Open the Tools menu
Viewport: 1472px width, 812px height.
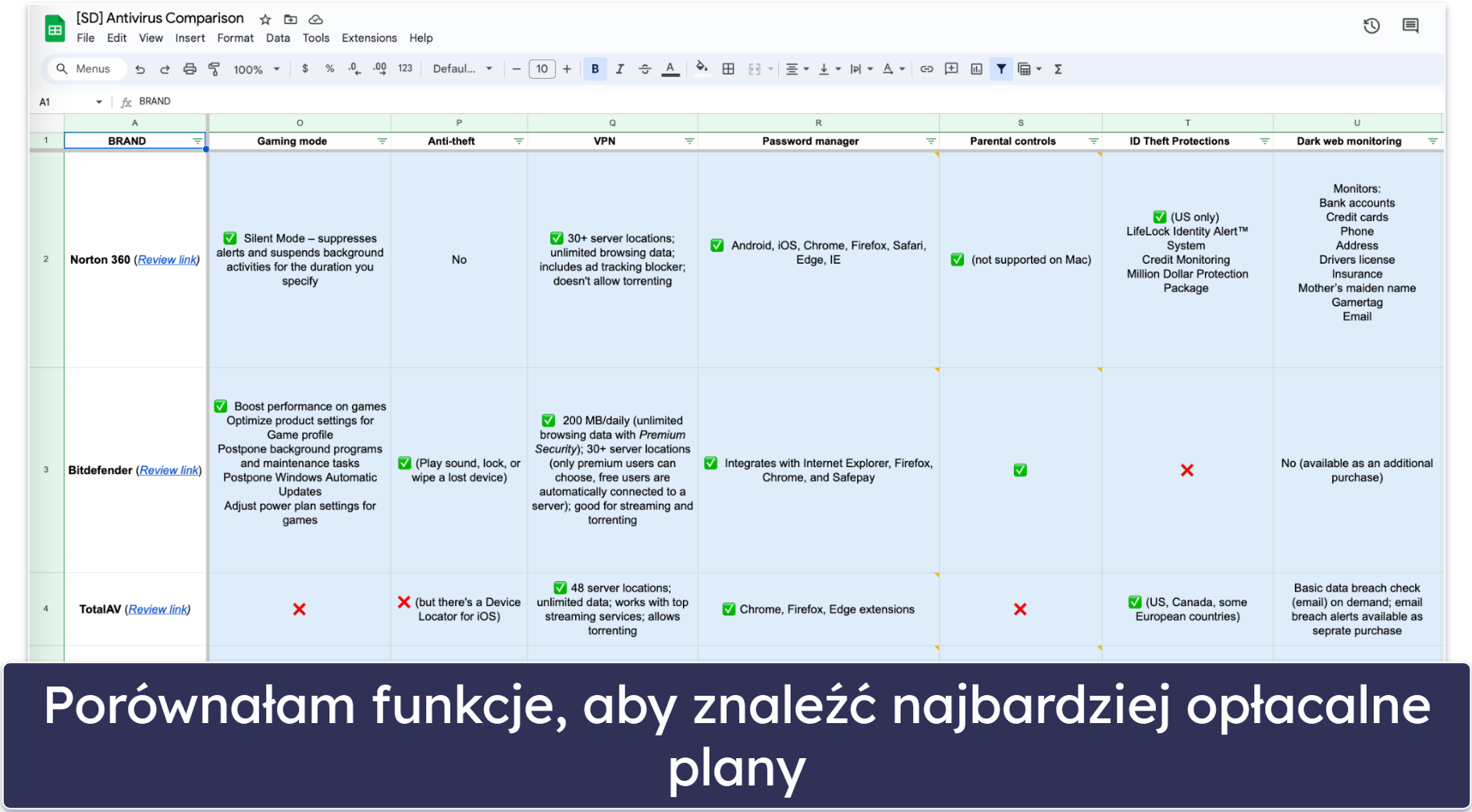click(x=316, y=38)
